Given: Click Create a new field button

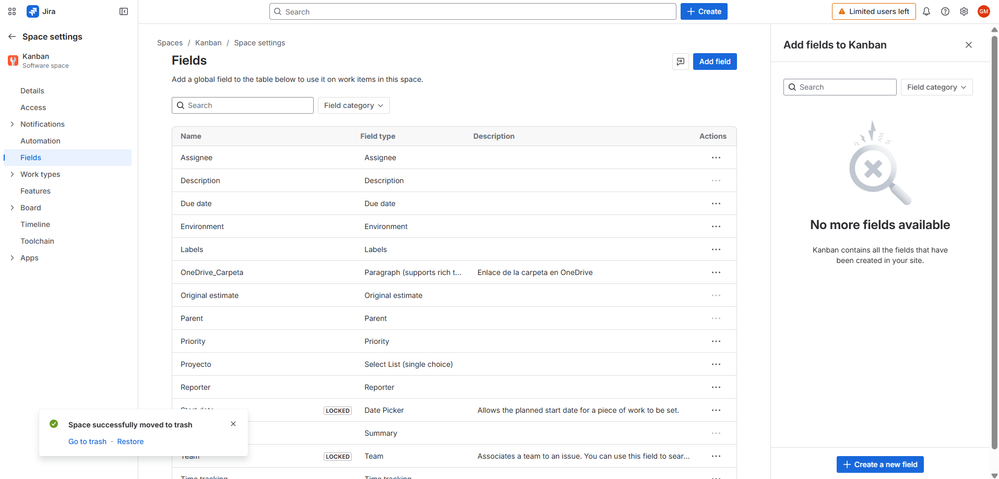Looking at the screenshot, I should pyautogui.click(x=880, y=464).
